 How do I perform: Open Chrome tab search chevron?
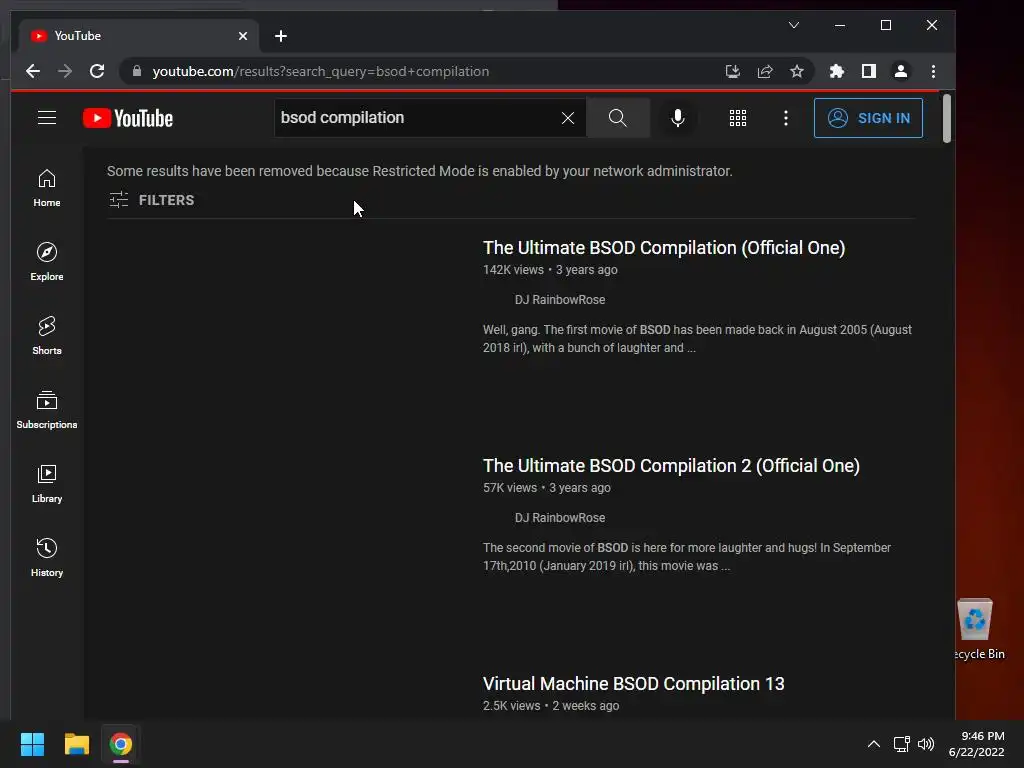pos(793,25)
